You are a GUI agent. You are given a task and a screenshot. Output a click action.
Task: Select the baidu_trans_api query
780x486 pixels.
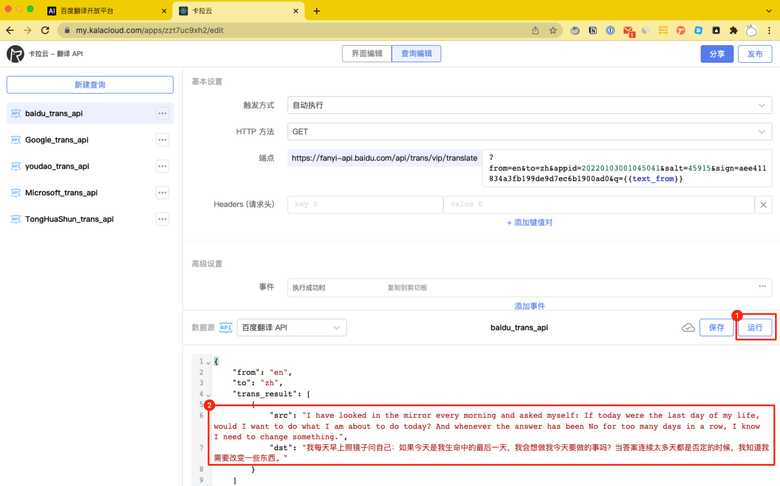pyautogui.click(x=90, y=113)
